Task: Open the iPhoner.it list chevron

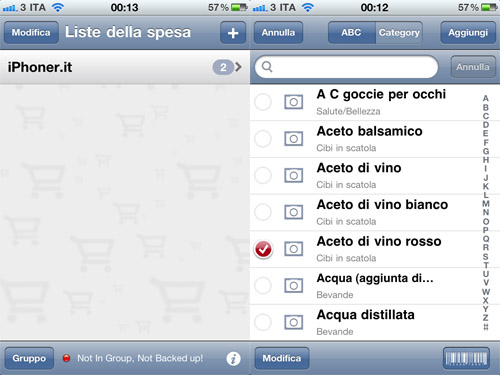Action: click(x=238, y=67)
